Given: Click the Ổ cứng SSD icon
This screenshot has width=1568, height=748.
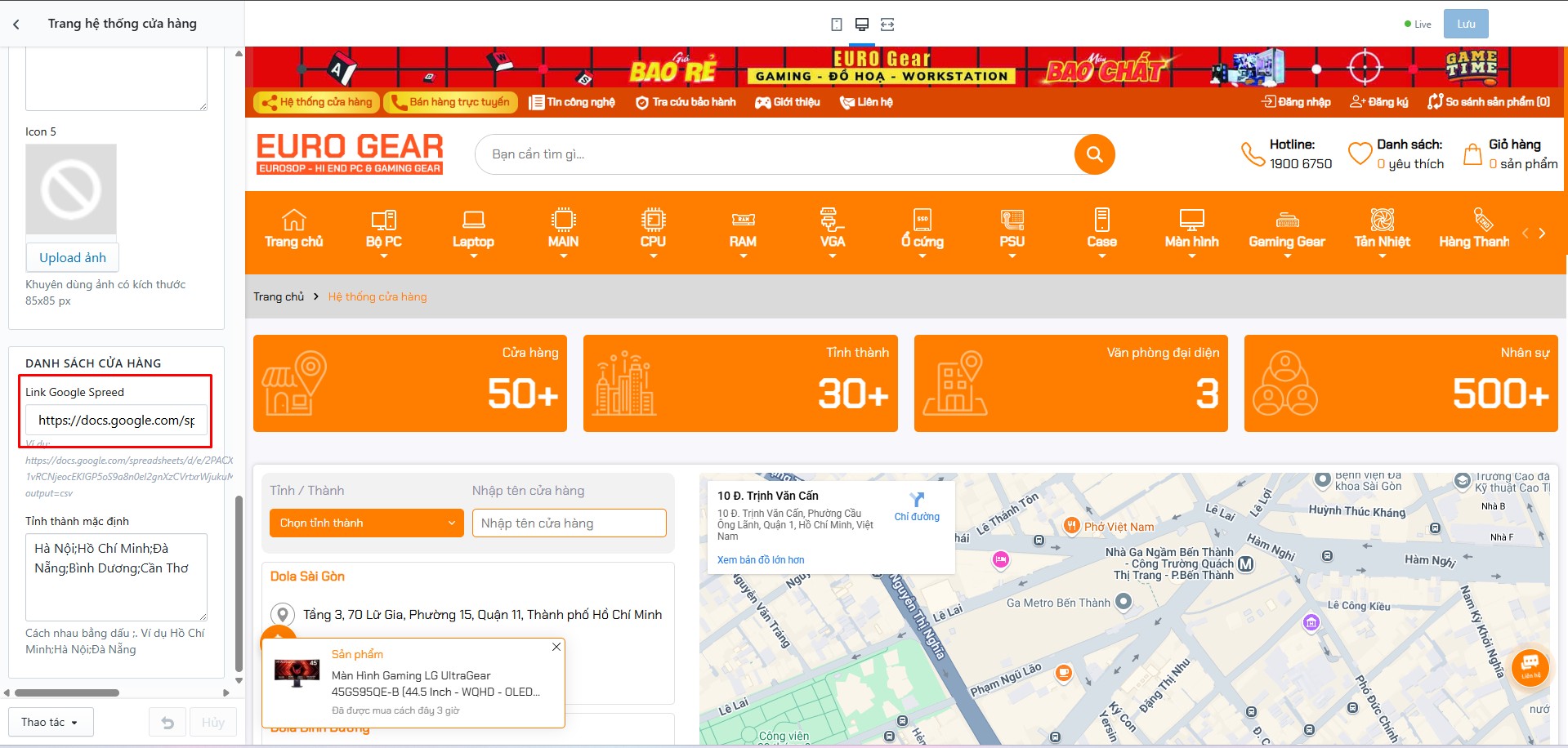Looking at the screenshot, I should 922,220.
